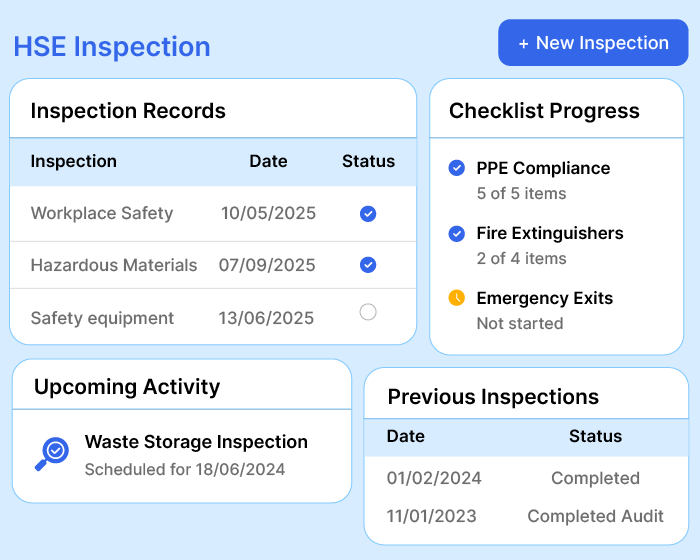Viewport: 700px width, 560px height.
Task: Click the Status column header in Inspection Records
Action: click(x=368, y=161)
